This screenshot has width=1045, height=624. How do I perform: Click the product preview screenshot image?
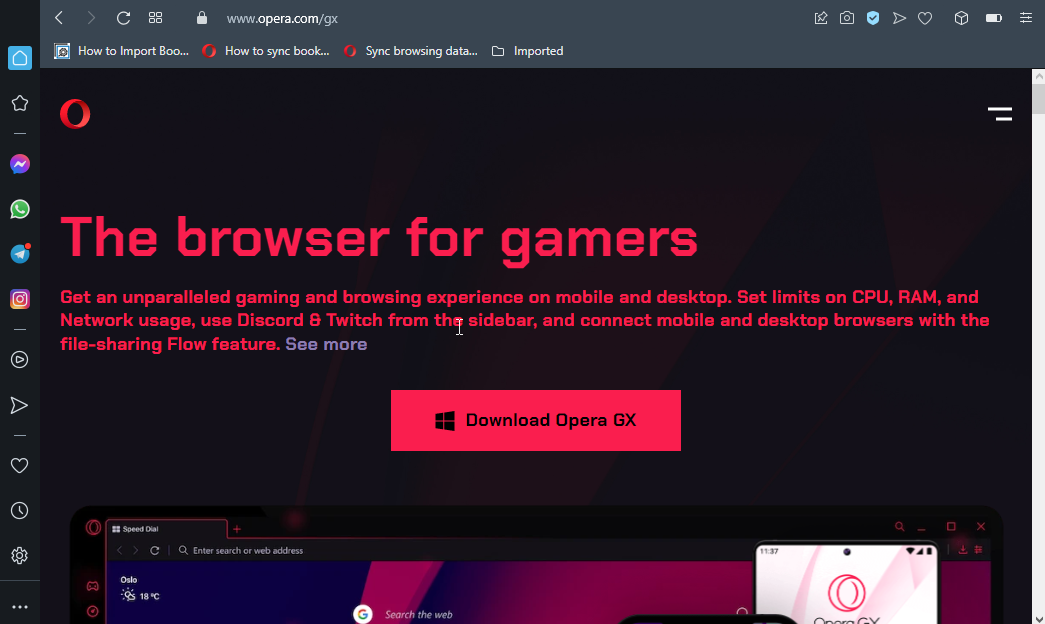pyautogui.click(x=536, y=565)
